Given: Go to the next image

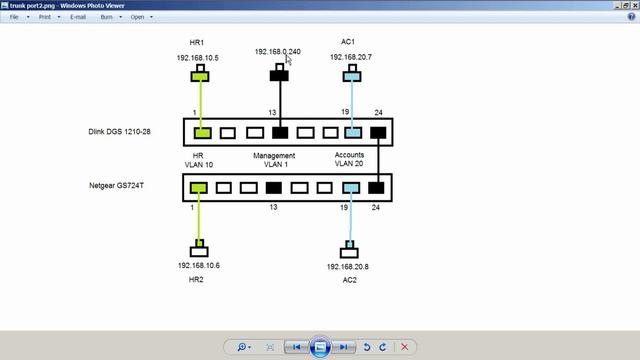Looking at the screenshot, I should (x=343, y=347).
